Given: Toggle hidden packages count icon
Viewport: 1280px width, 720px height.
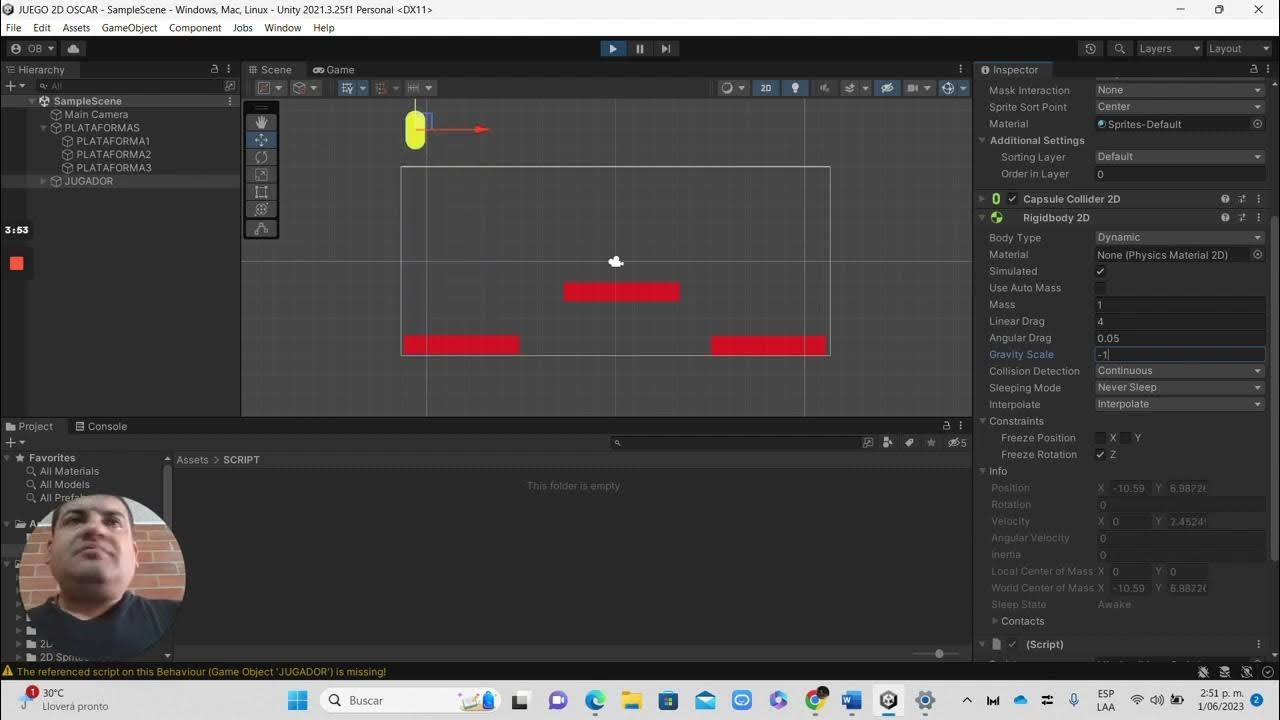Looking at the screenshot, I should point(957,442).
